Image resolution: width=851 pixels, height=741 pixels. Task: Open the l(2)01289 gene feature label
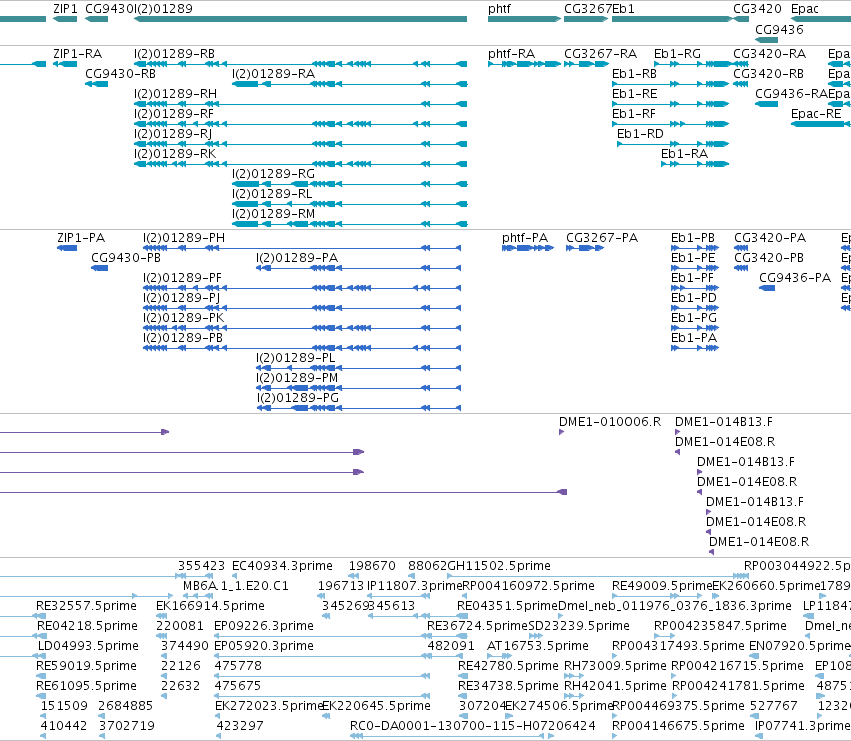[163, 9]
